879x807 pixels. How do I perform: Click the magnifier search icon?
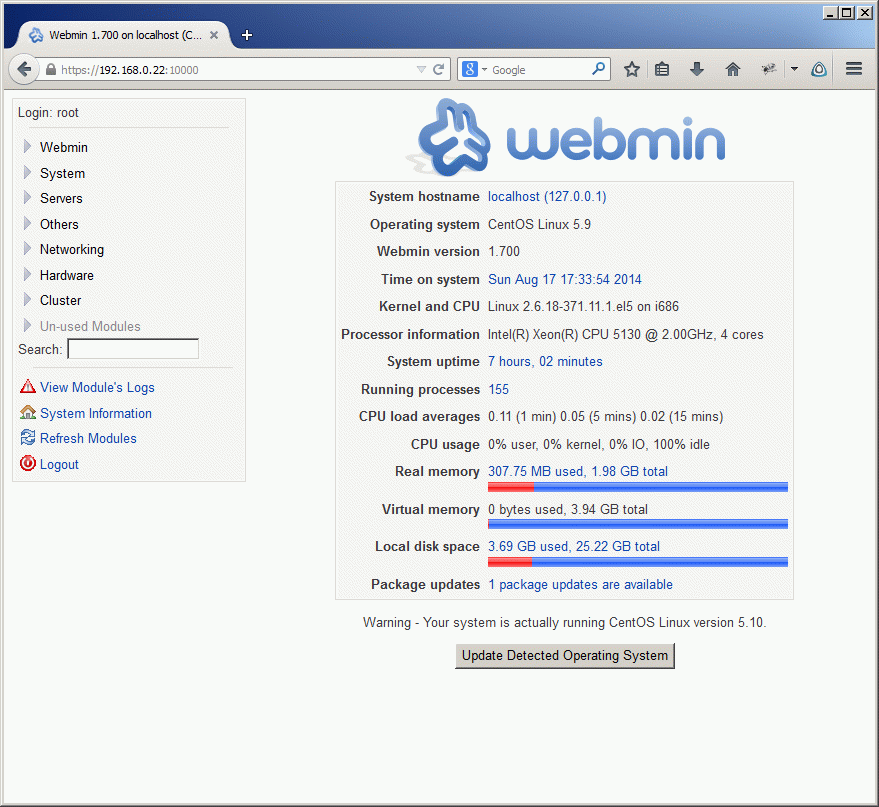pyautogui.click(x=598, y=69)
